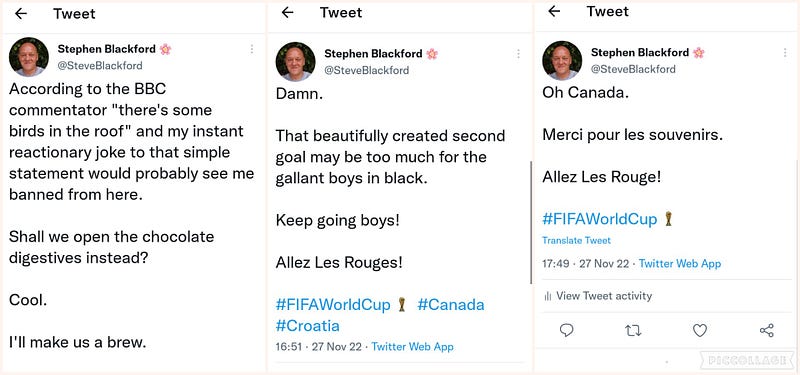Open #FIFAWorldCup hashtag in the third tweet
Viewport: 800px width, 375px height.
(x=599, y=219)
